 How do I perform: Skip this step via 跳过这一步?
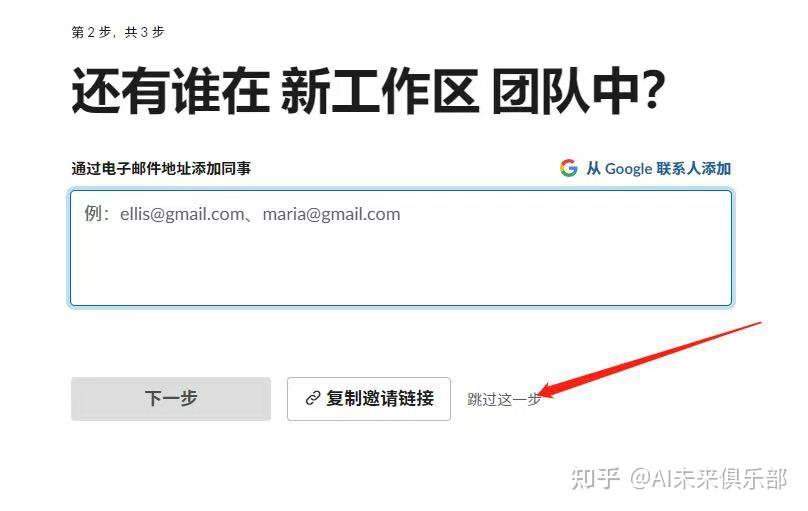[x=504, y=399]
